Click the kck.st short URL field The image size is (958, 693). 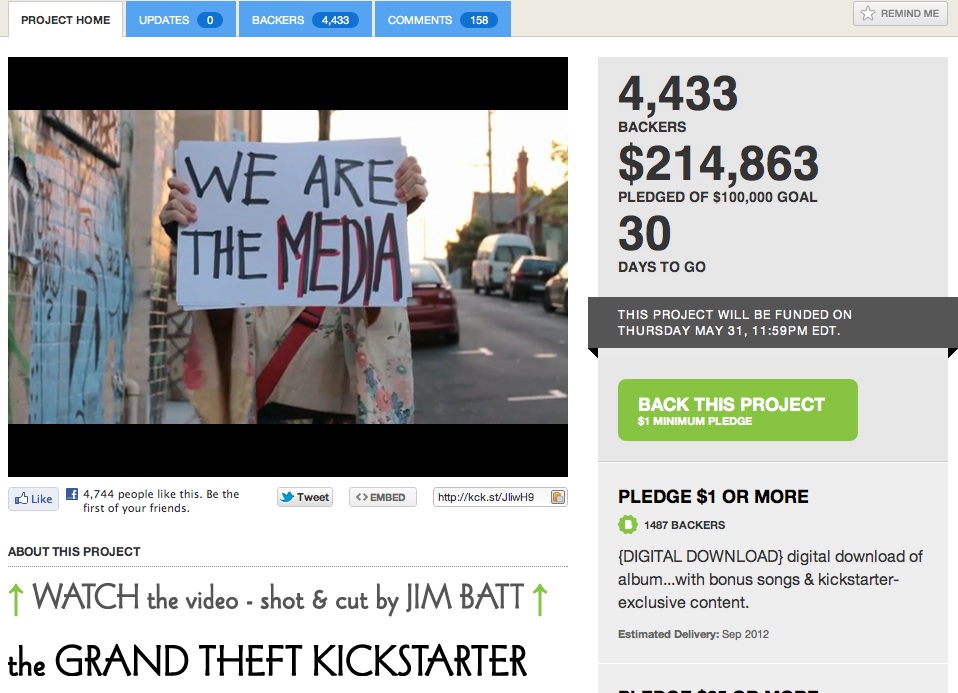pyautogui.click(x=500, y=497)
